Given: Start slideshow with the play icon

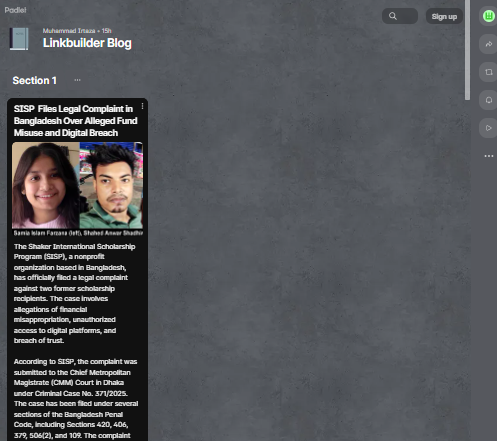Looking at the screenshot, I should pyautogui.click(x=489, y=128).
